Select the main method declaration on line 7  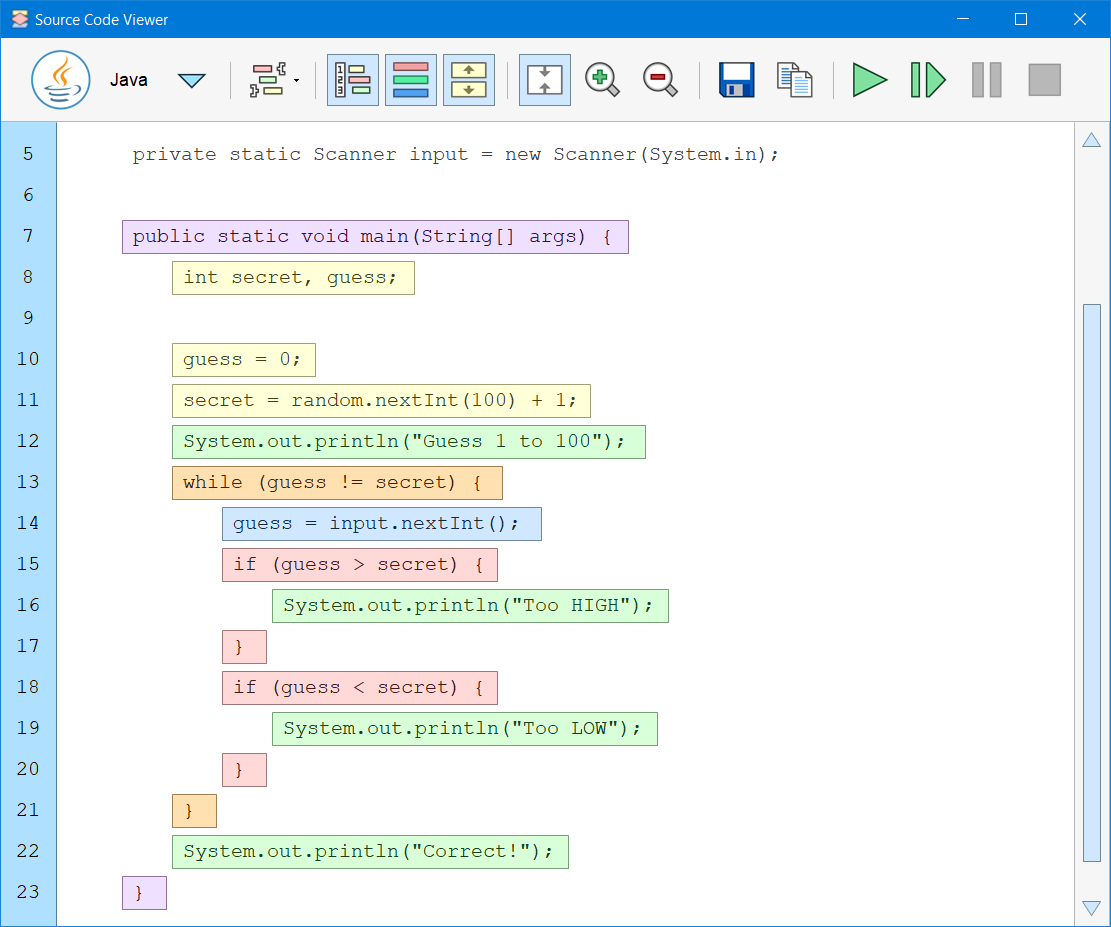pyautogui.click(x=374, y=236)
